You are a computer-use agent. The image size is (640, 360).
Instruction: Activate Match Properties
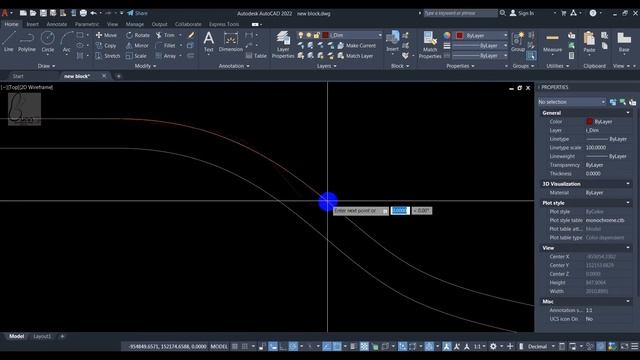430,44
